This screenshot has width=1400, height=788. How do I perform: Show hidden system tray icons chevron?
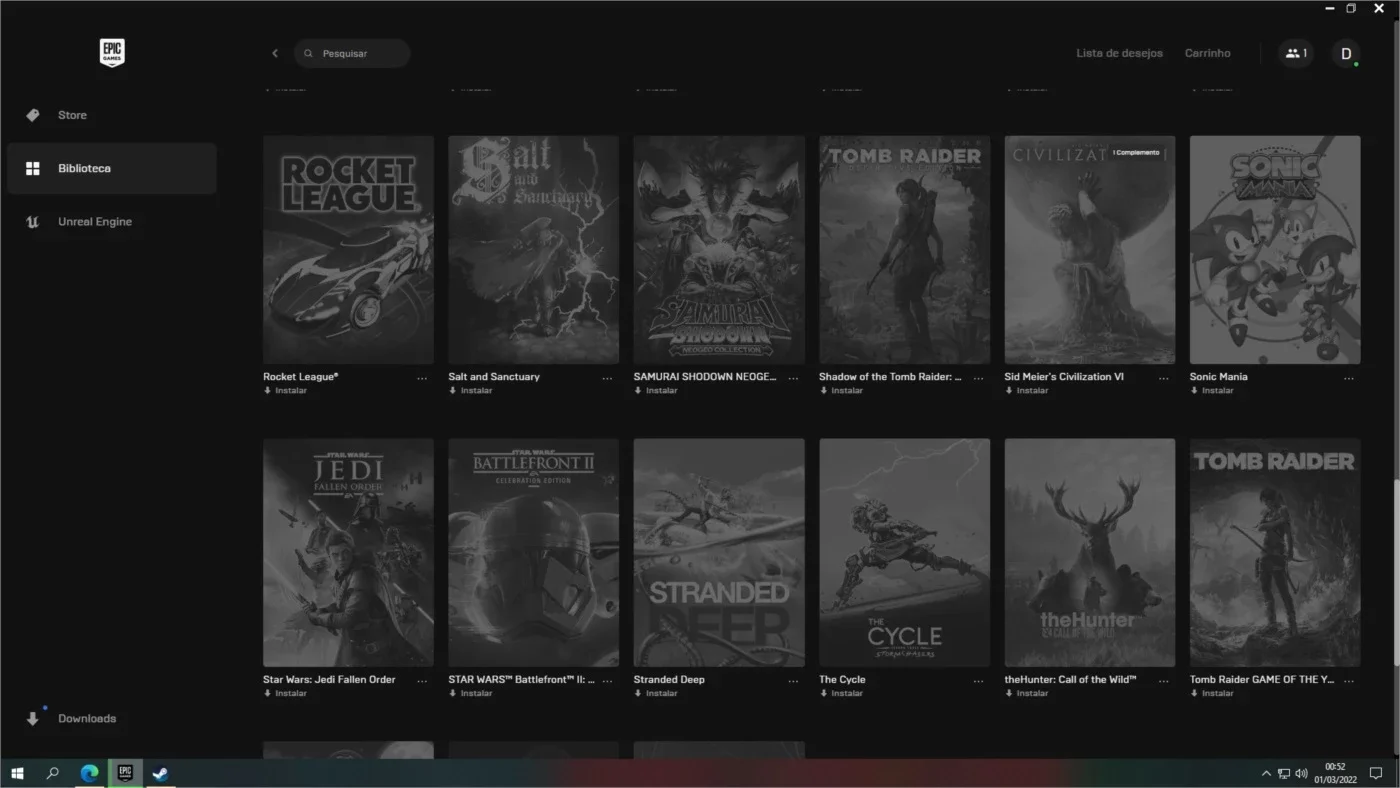[1266, 773]
